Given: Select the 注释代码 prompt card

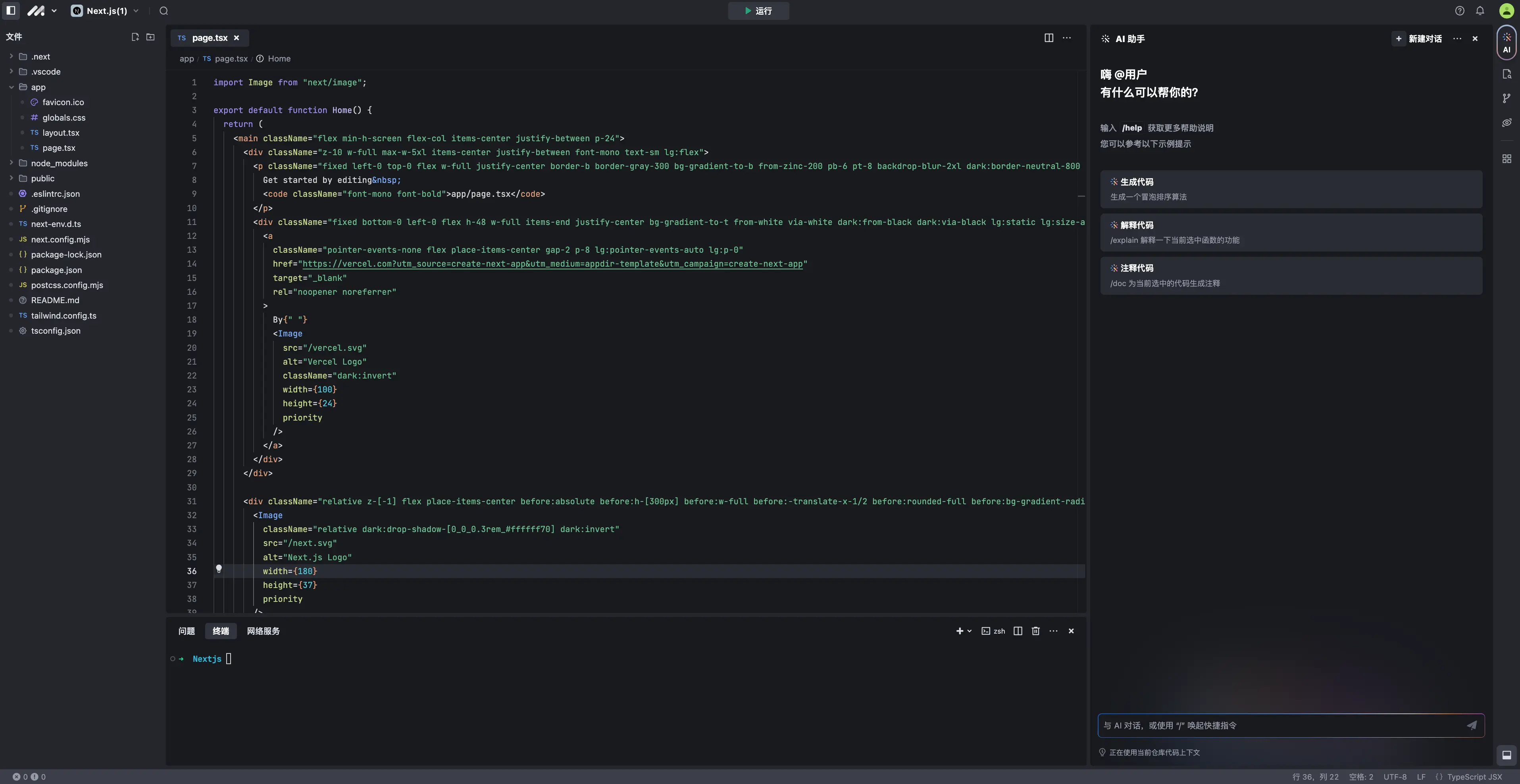Looking at the screenshot, I should [x=1291, y=275].
